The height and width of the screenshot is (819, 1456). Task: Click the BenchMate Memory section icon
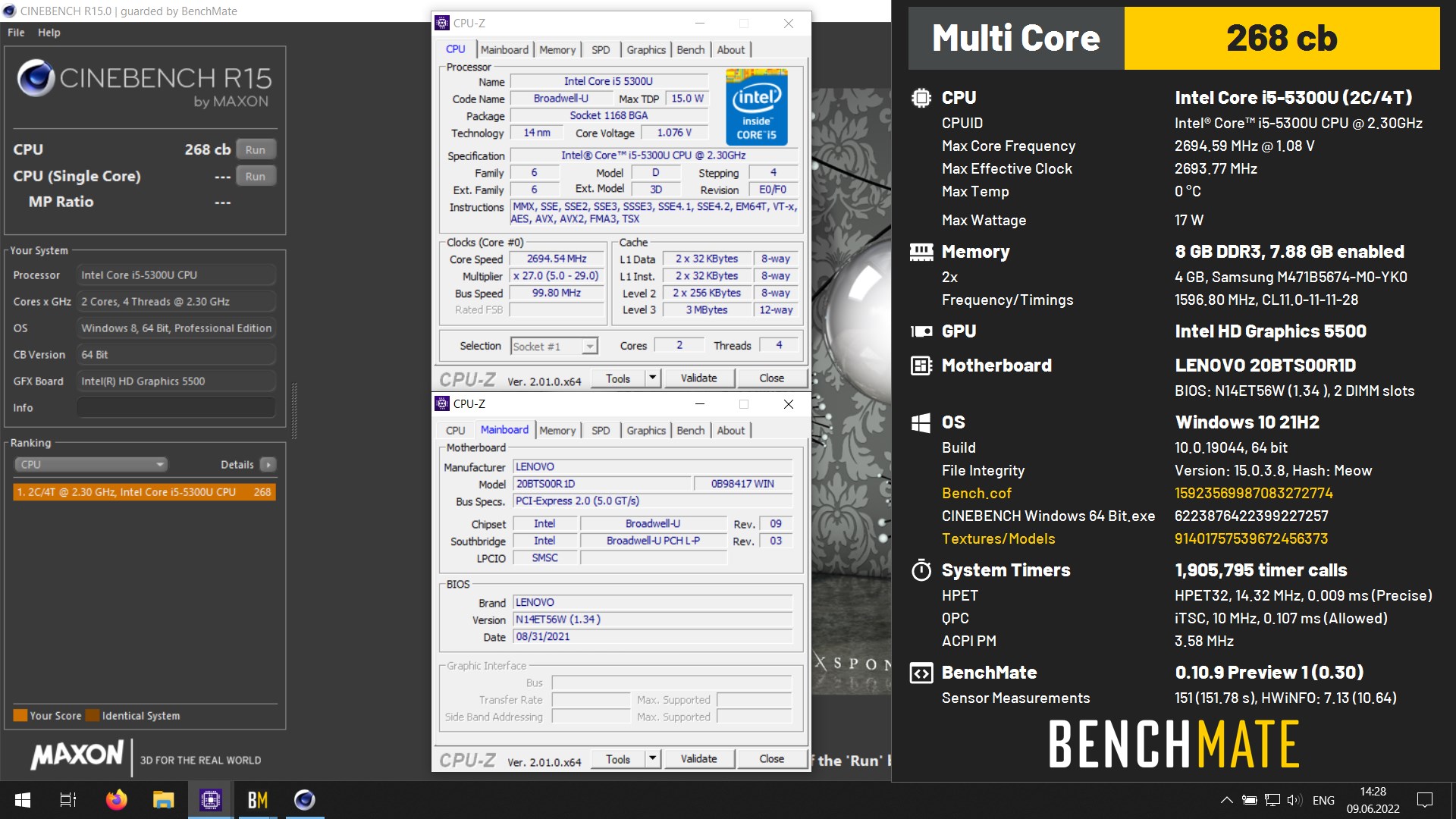point(921,252)
